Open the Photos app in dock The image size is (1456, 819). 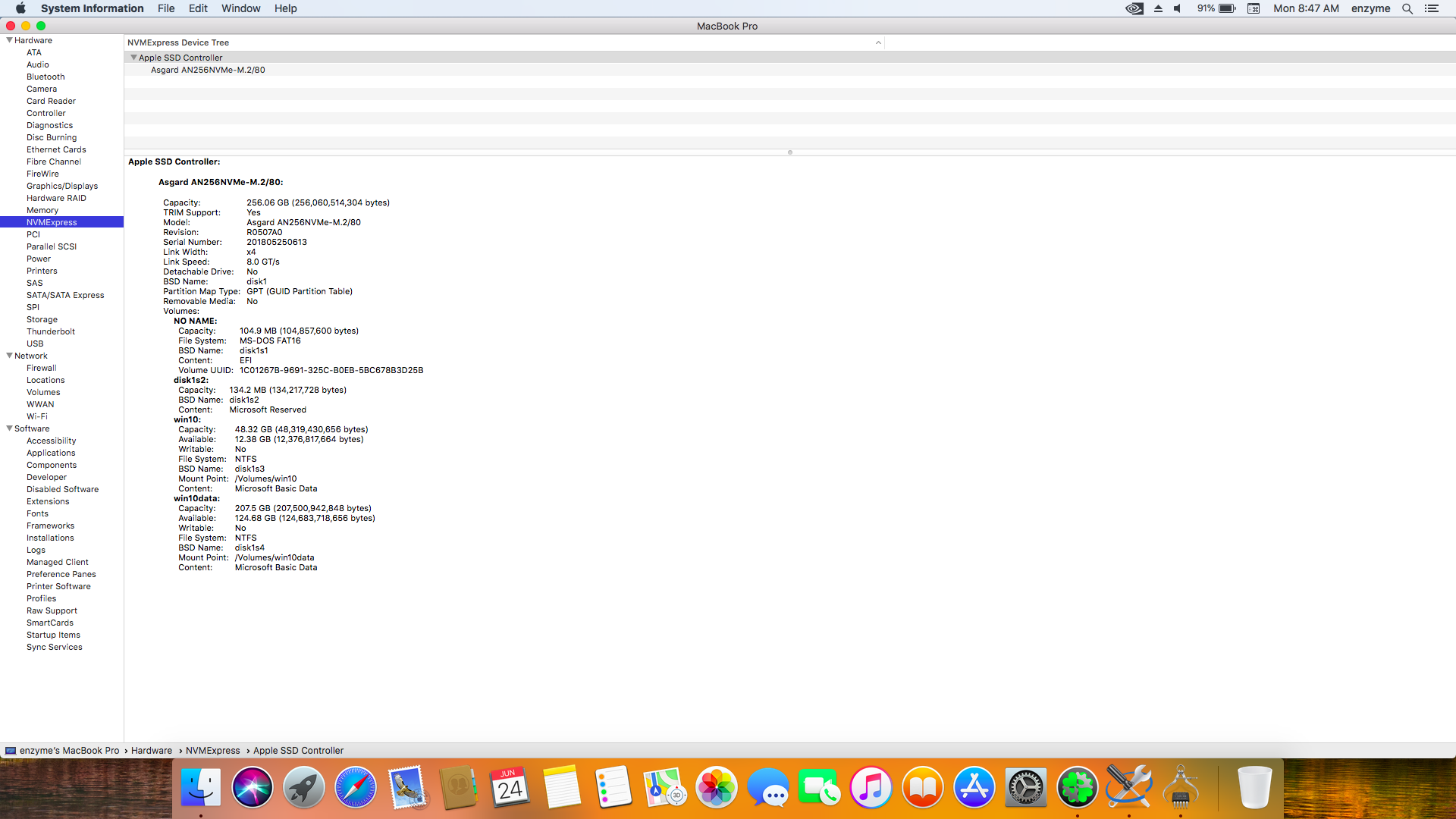(717, 788)
